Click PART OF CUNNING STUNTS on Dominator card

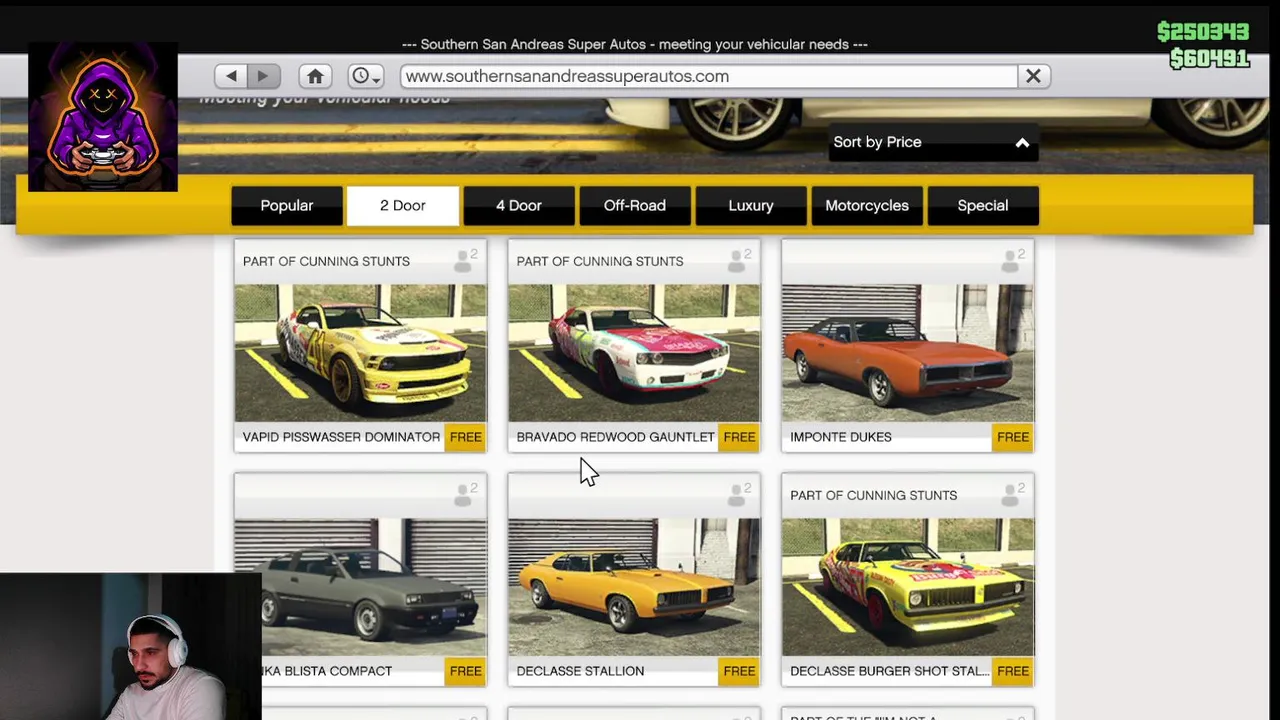pyautogui.click(x=326, y=261)
